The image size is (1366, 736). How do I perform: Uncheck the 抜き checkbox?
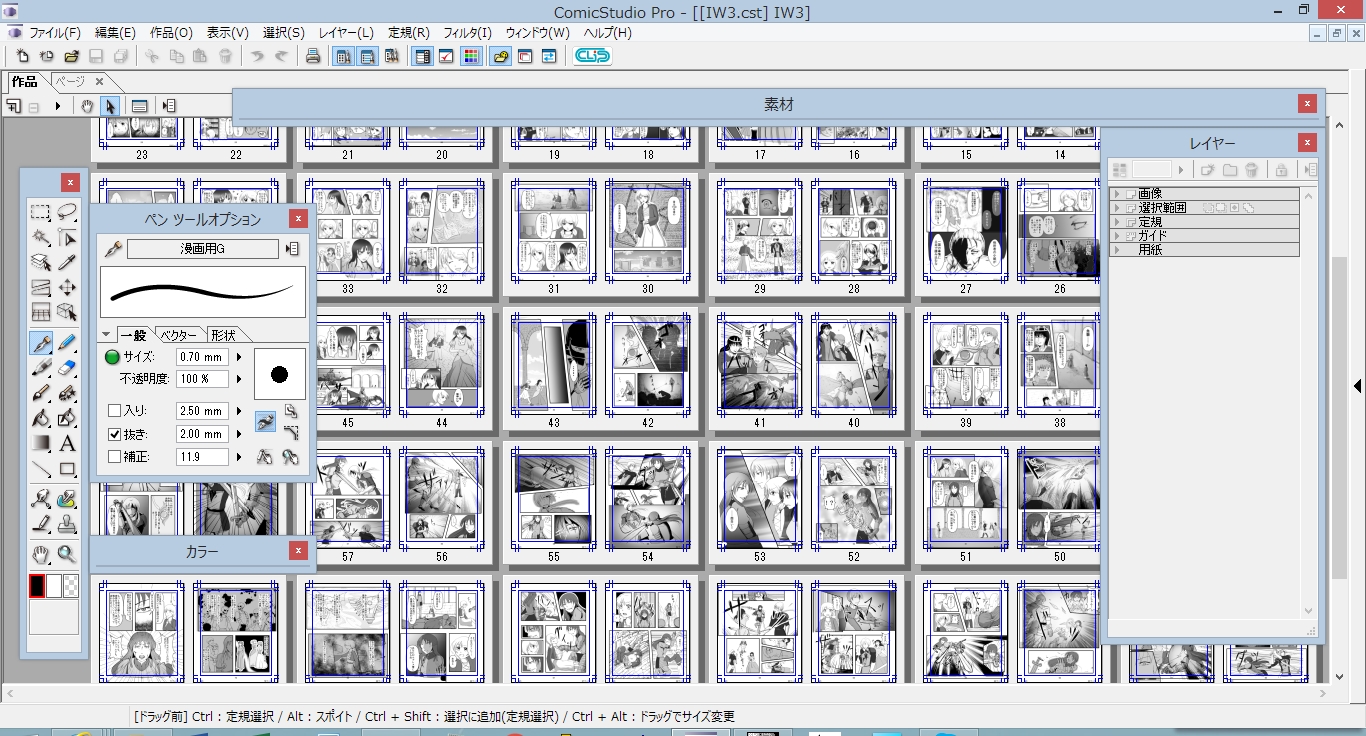coord(114,434)
